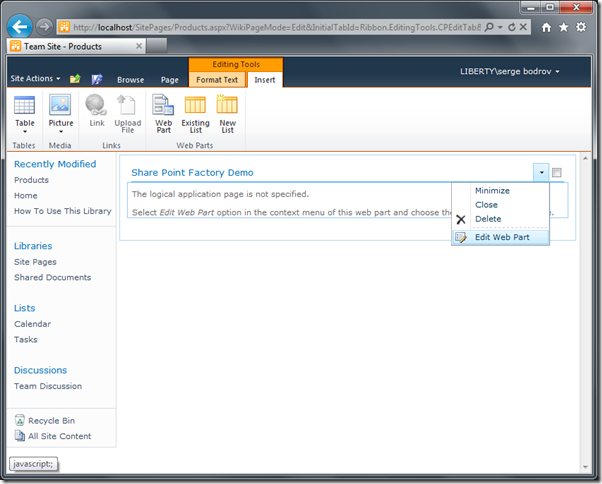Toggle the web part menu arrow

click(541, 173)
